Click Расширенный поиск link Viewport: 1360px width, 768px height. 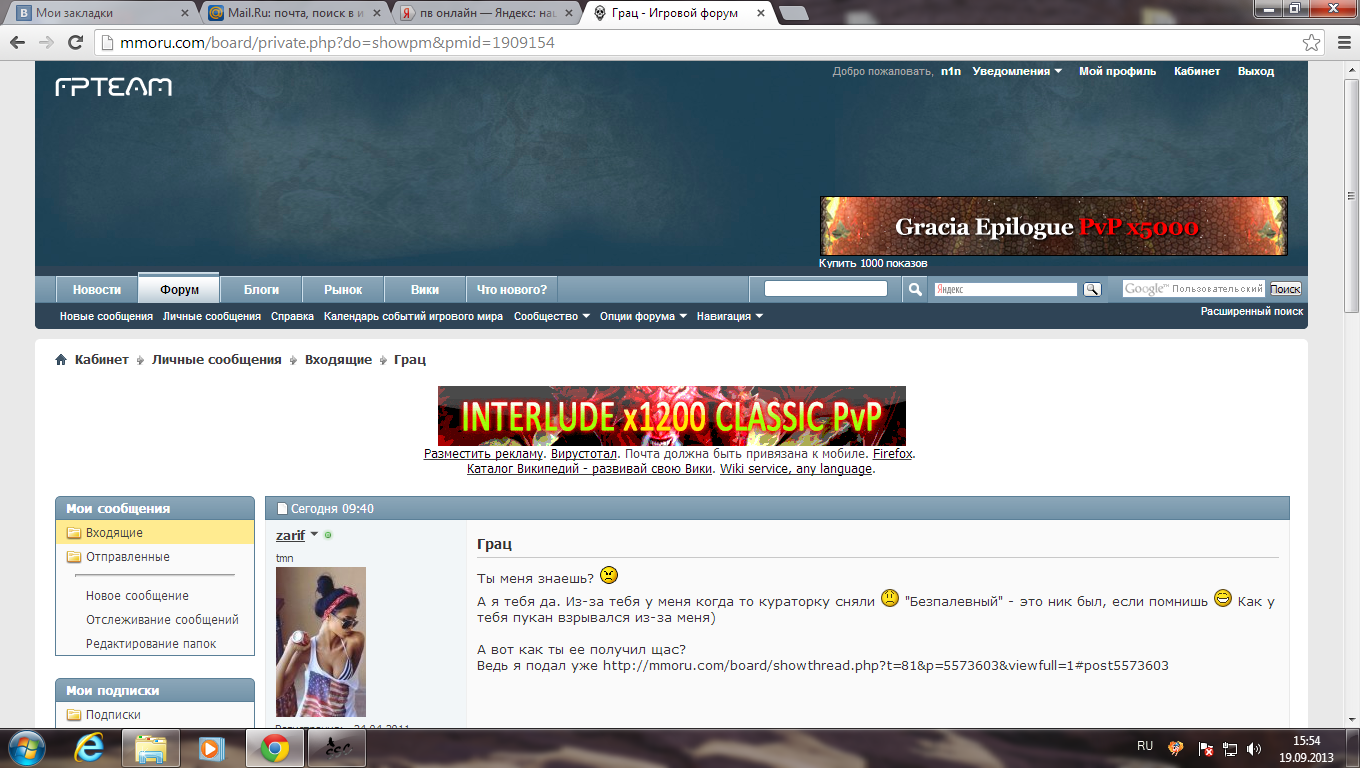[x=1252, y=311]
